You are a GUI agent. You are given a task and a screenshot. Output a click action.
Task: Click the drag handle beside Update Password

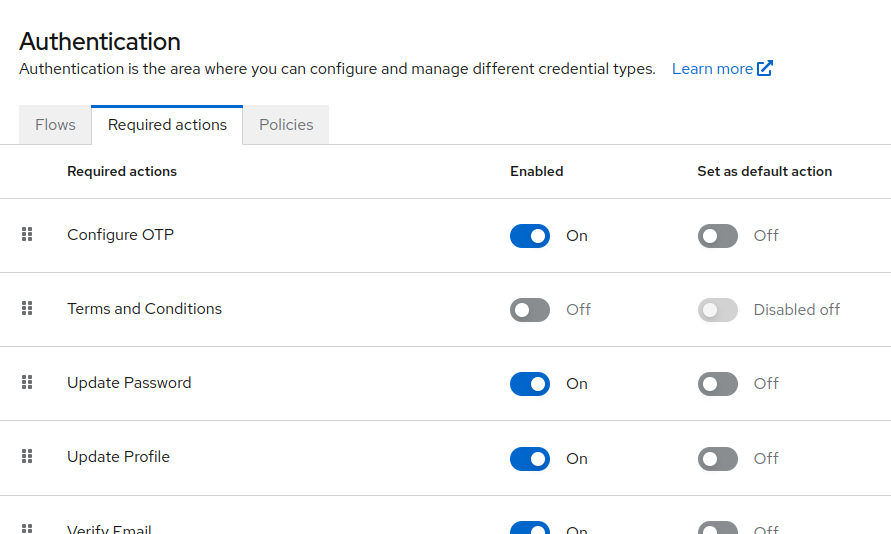[x=27, y=382]
